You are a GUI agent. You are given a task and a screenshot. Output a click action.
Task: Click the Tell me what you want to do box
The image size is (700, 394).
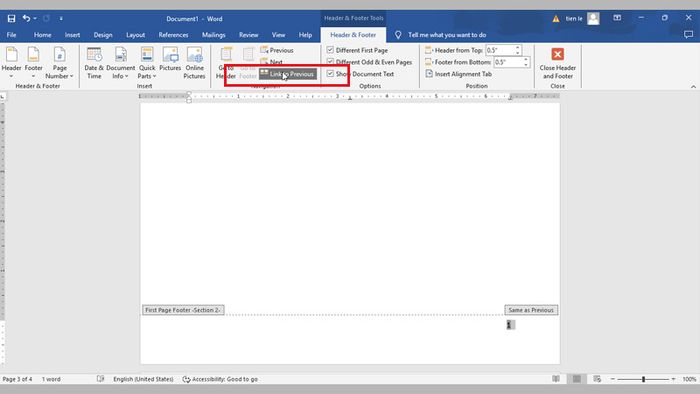point(447,35)
